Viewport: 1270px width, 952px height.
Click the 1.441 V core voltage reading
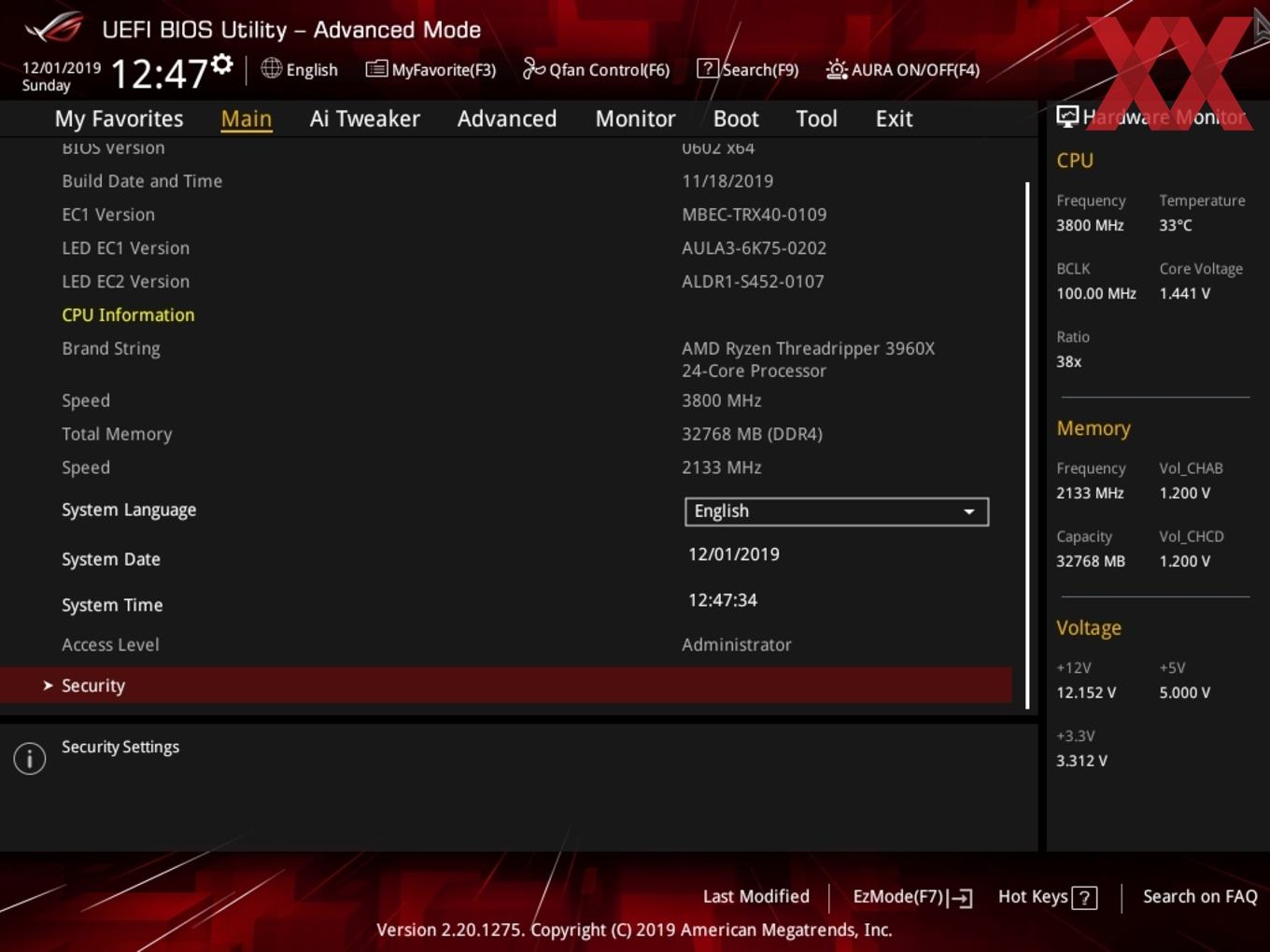pos(1185,294)
